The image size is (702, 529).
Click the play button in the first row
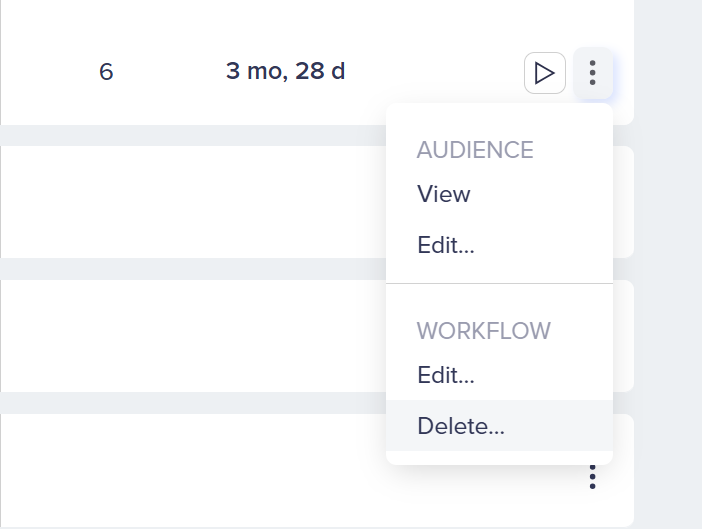(x=545, y=73)
